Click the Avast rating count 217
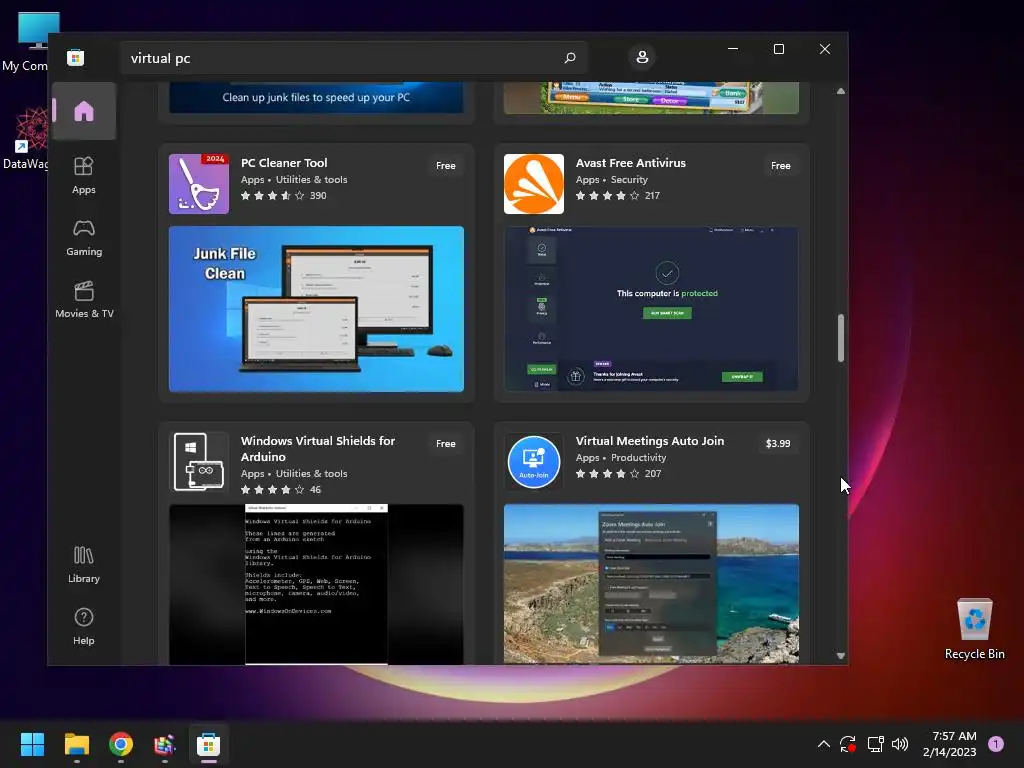This screenshot has width=1024, height=768. pos(652,195)
